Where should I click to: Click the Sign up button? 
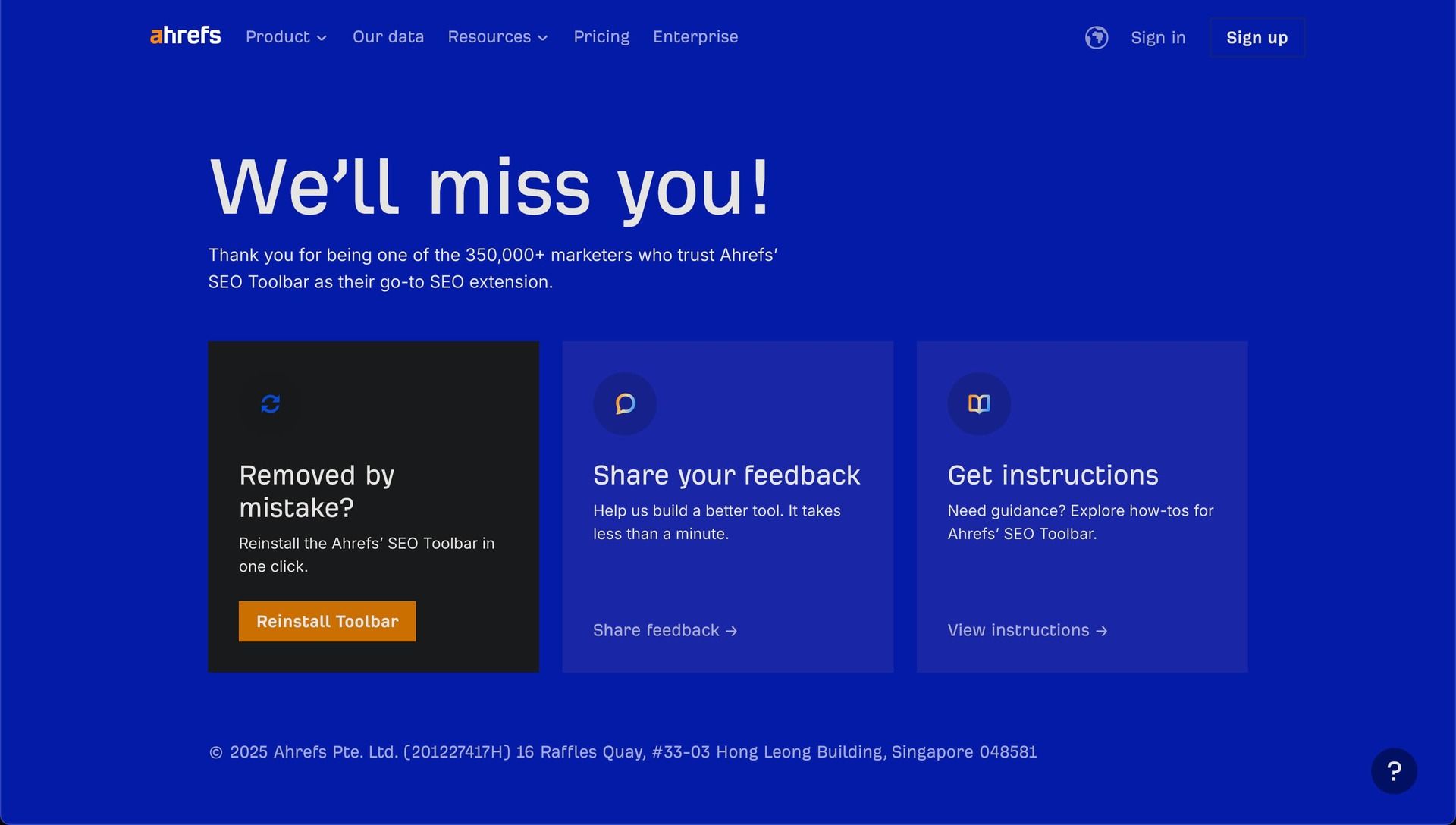[1256, 38]
